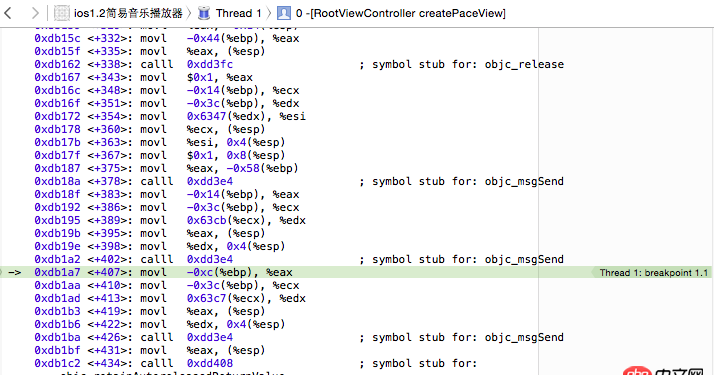Select the 0xdb18f <+383> movl line
This screenshot has width=714, height=375.
(x=167, y=194)
